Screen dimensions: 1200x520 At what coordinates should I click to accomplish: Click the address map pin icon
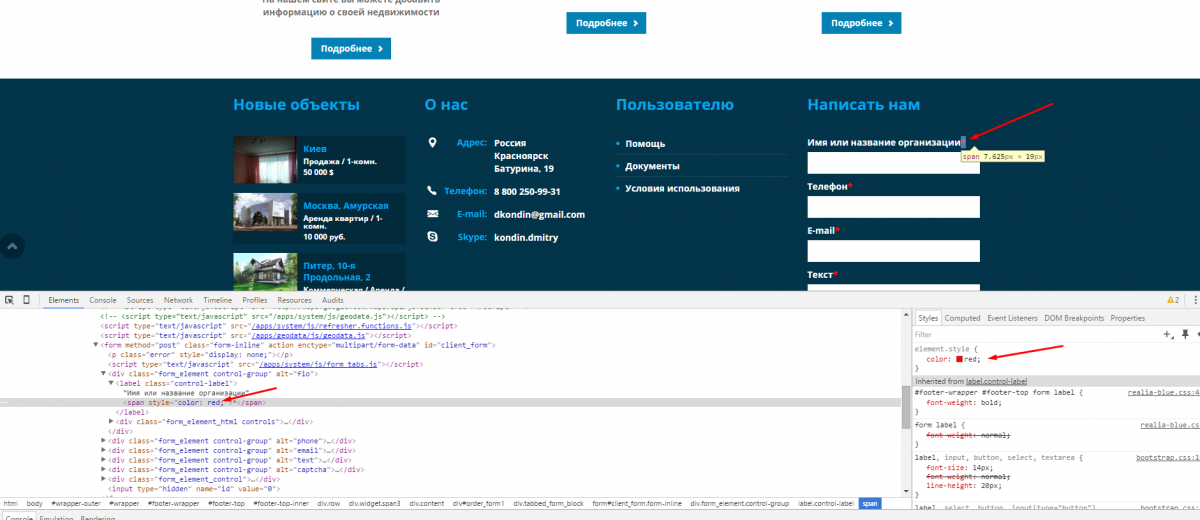click(x=432, y=143)
